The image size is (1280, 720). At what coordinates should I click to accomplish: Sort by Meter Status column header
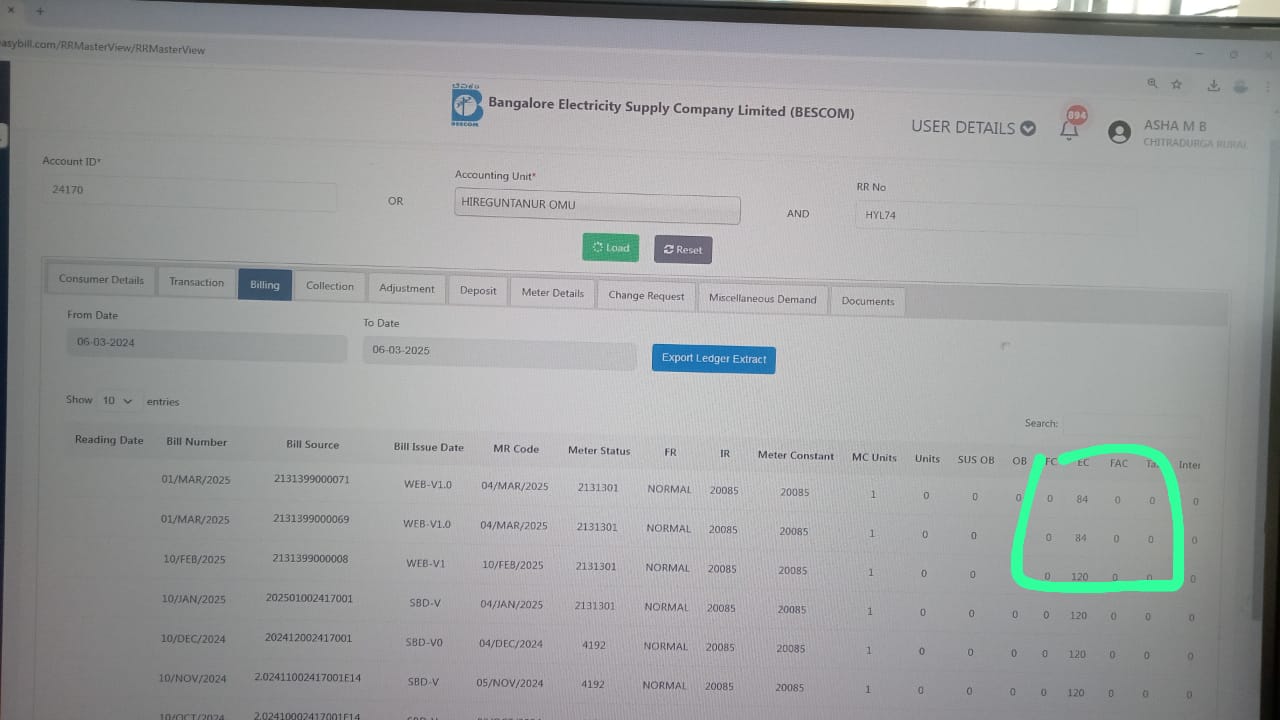599,451
